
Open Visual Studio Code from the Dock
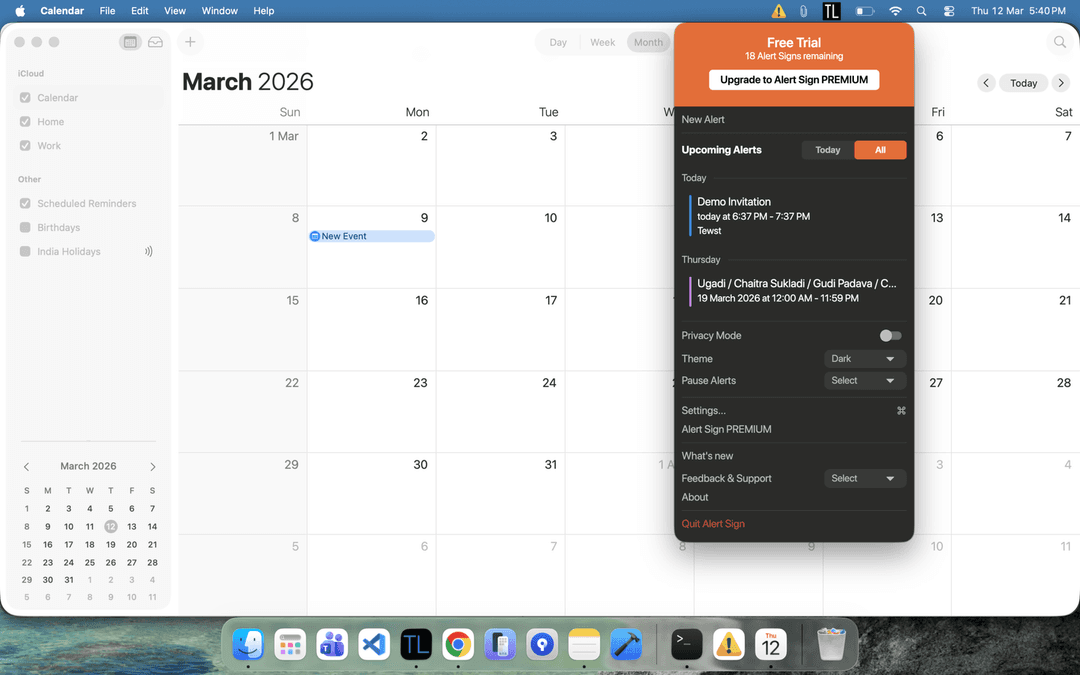click(x=374, y=645)
